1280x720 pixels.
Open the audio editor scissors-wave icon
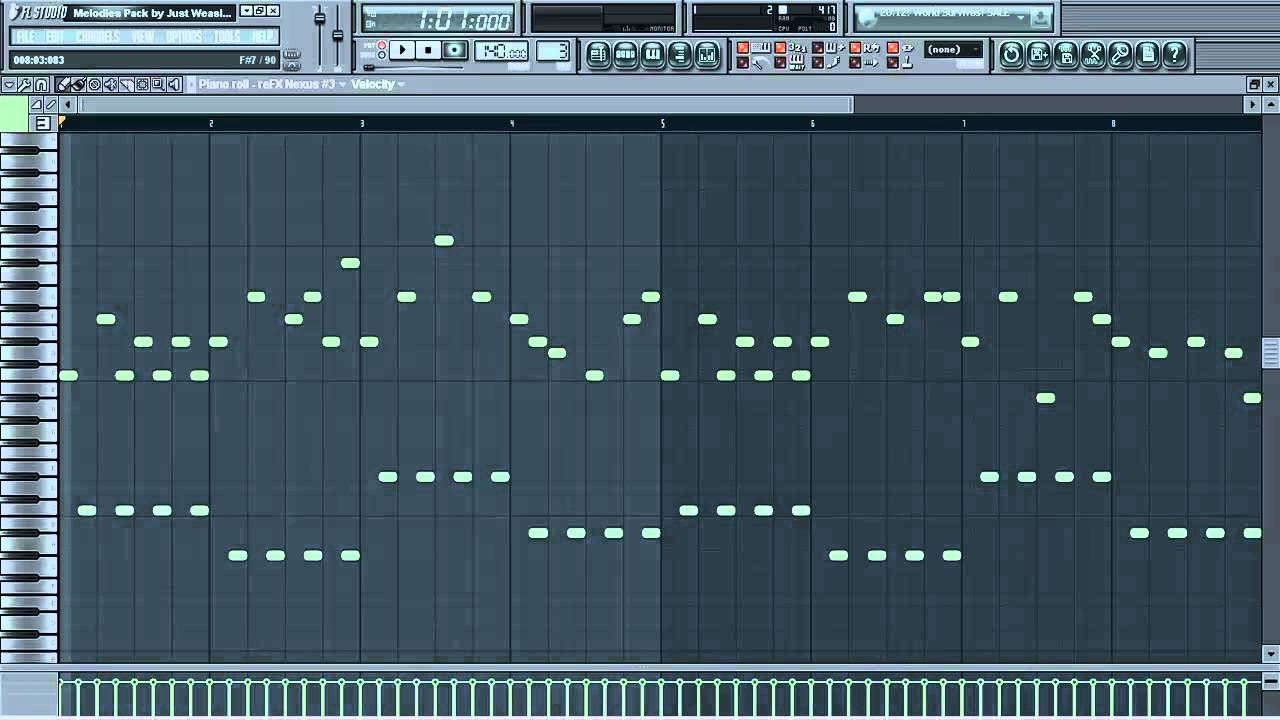point(1093,55)
